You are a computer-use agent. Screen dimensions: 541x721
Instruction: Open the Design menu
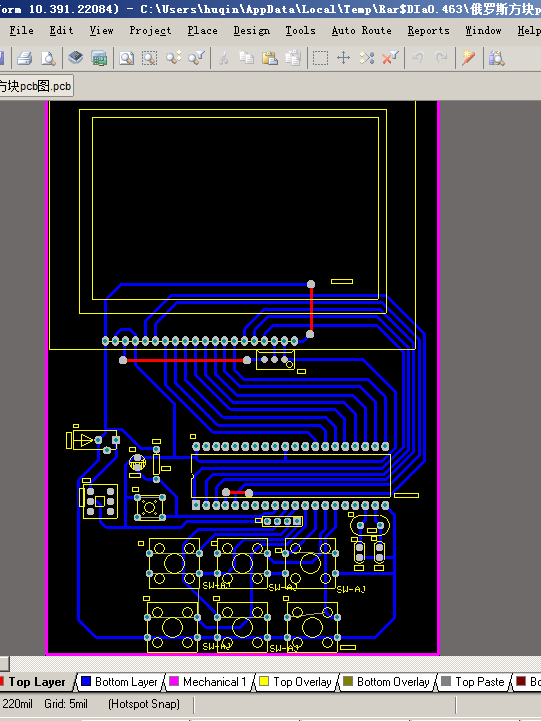click(252, 30)
